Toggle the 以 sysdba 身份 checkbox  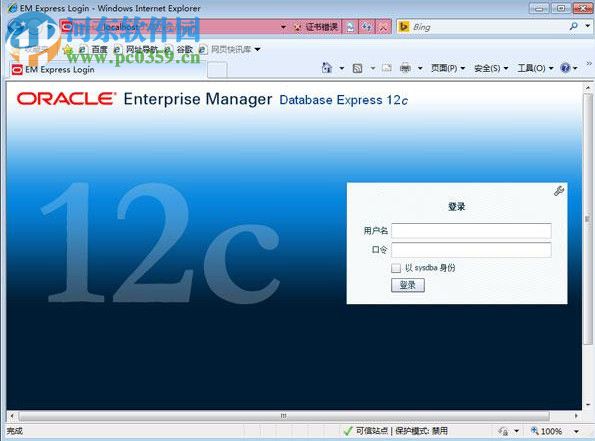(396, 268)
